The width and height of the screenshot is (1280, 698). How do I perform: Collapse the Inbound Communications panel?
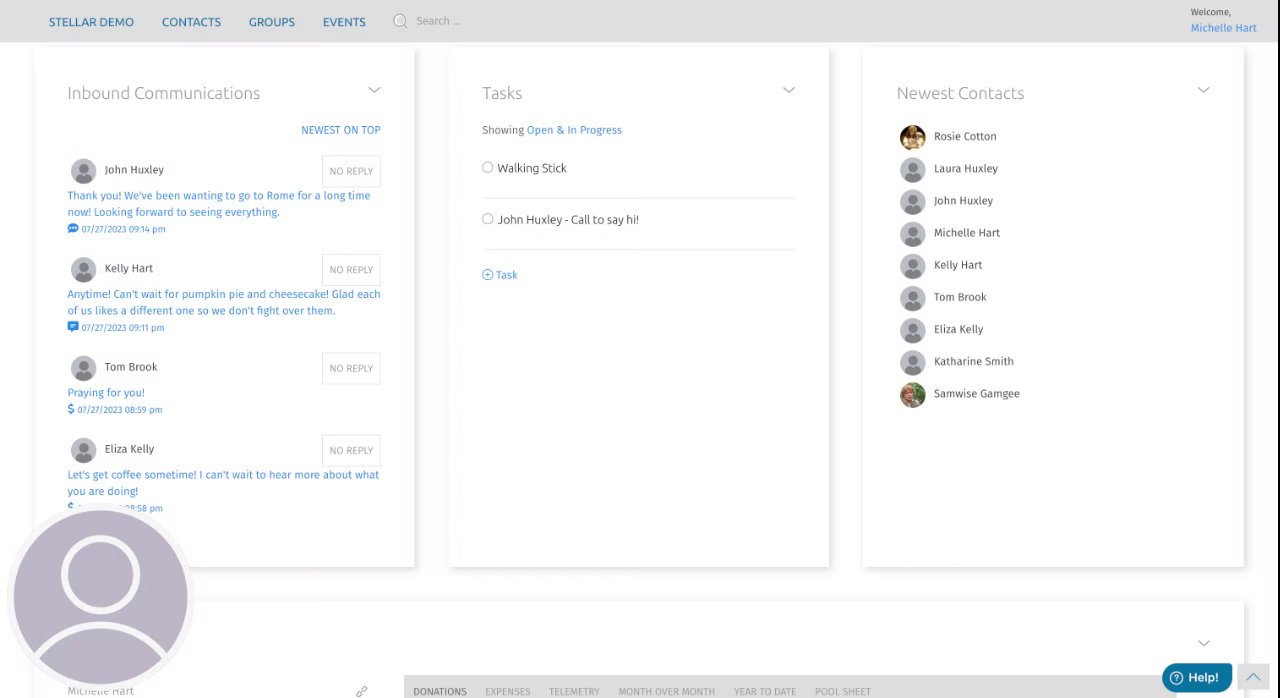374,90
